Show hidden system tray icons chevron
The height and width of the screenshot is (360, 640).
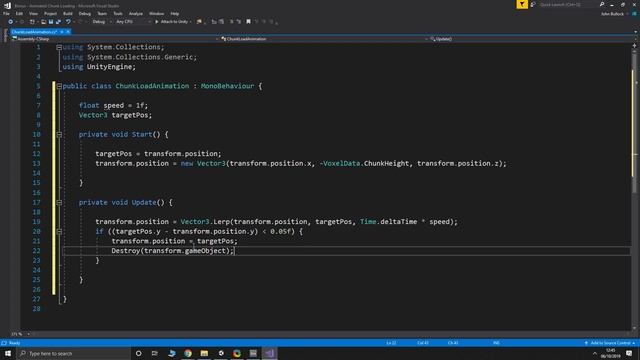tap(595, 353)
